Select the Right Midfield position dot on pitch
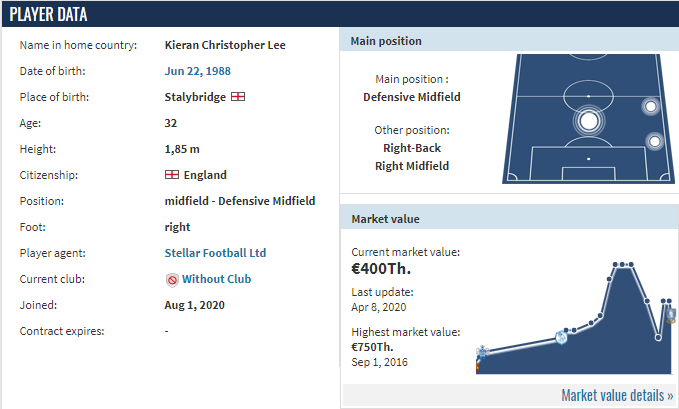This screenshot has height=409, width=679. [x=650, y=106]
